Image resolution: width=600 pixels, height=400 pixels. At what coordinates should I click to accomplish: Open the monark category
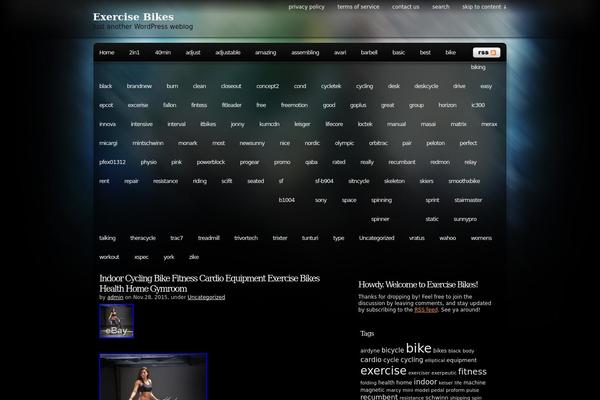coord(188,143)
